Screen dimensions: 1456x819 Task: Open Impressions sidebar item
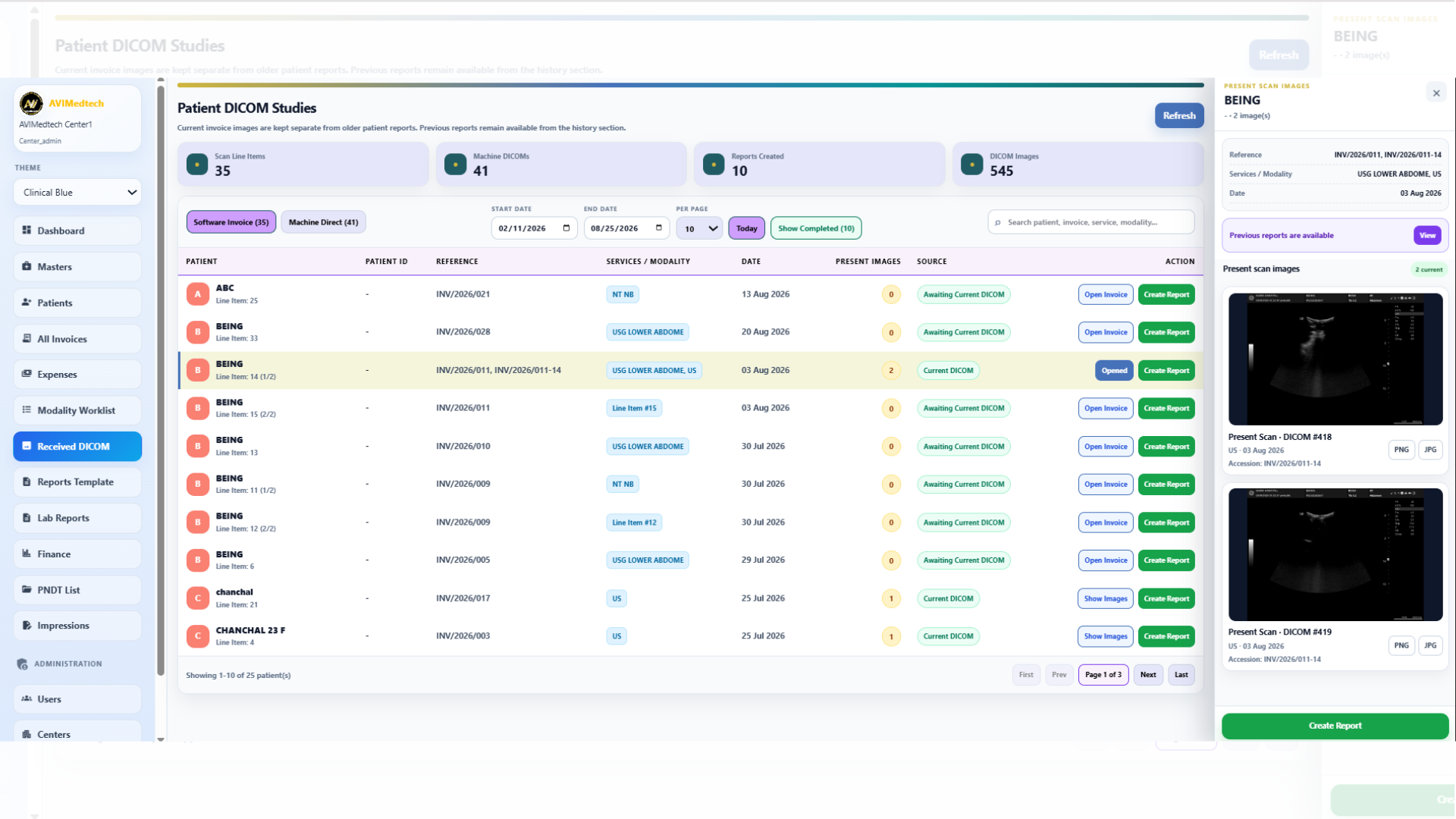click(77, 626)
